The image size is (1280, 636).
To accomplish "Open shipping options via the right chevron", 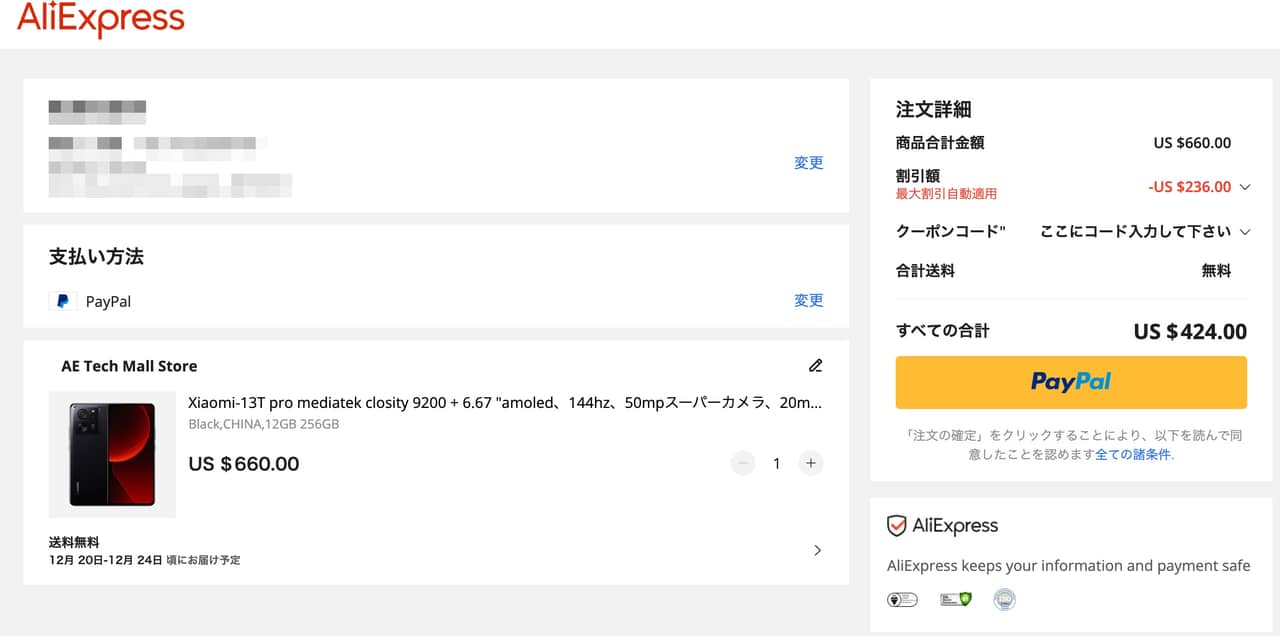I will pos(817,550).
